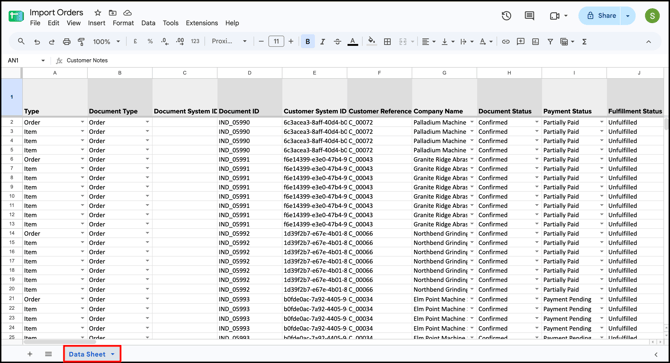The image size is (670, 363).
Task: Search the menus magnifier icon
Action: coord(21,41)
